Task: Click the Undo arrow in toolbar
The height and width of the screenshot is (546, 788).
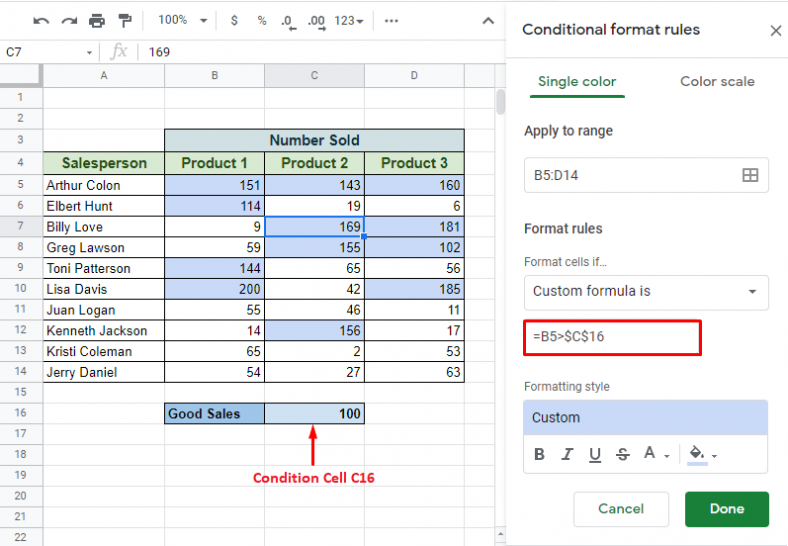Action: click(x=41, y=20)
